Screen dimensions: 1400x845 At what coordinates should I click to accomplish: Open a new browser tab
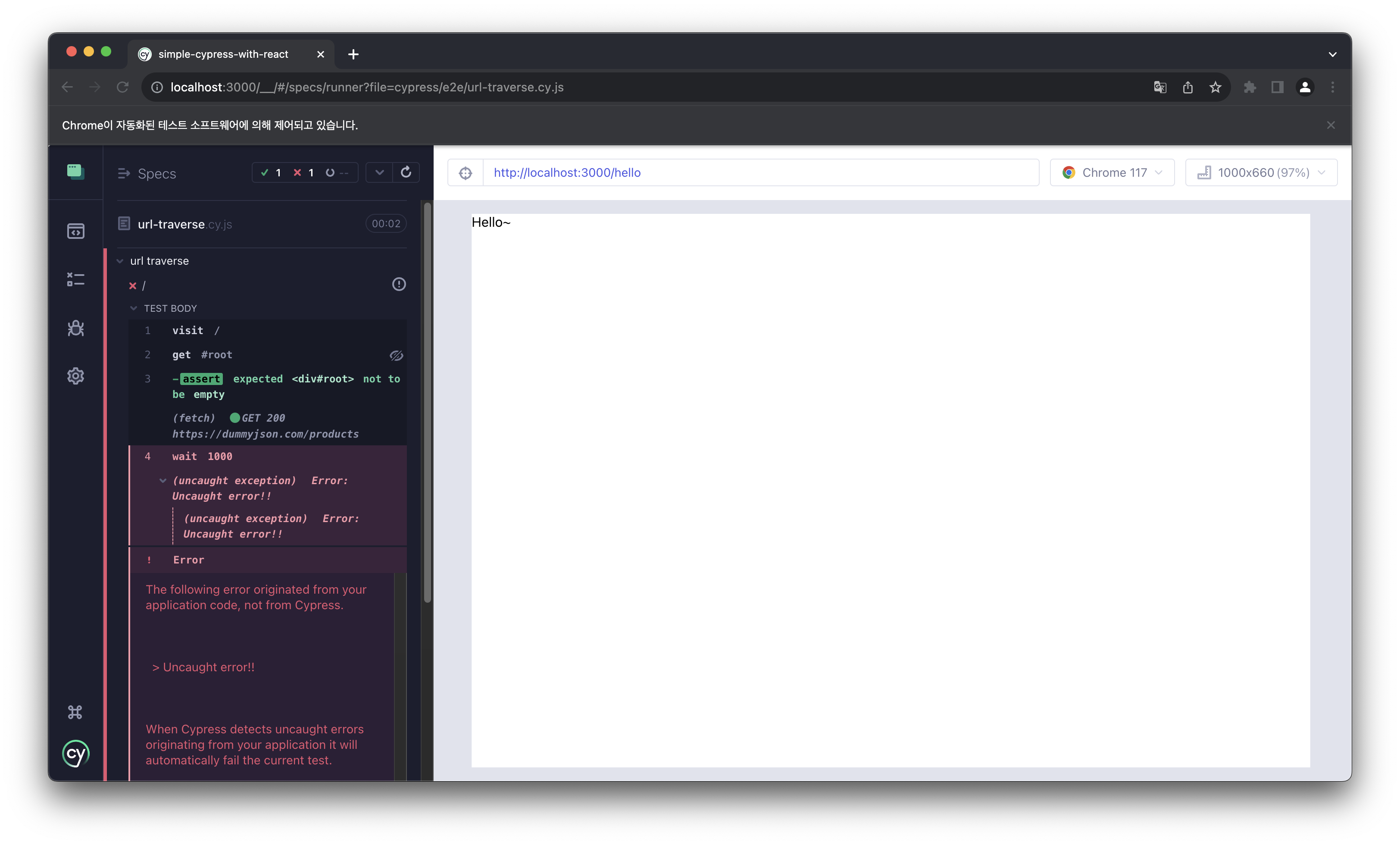pyautogui.click(x=353, y=54)
